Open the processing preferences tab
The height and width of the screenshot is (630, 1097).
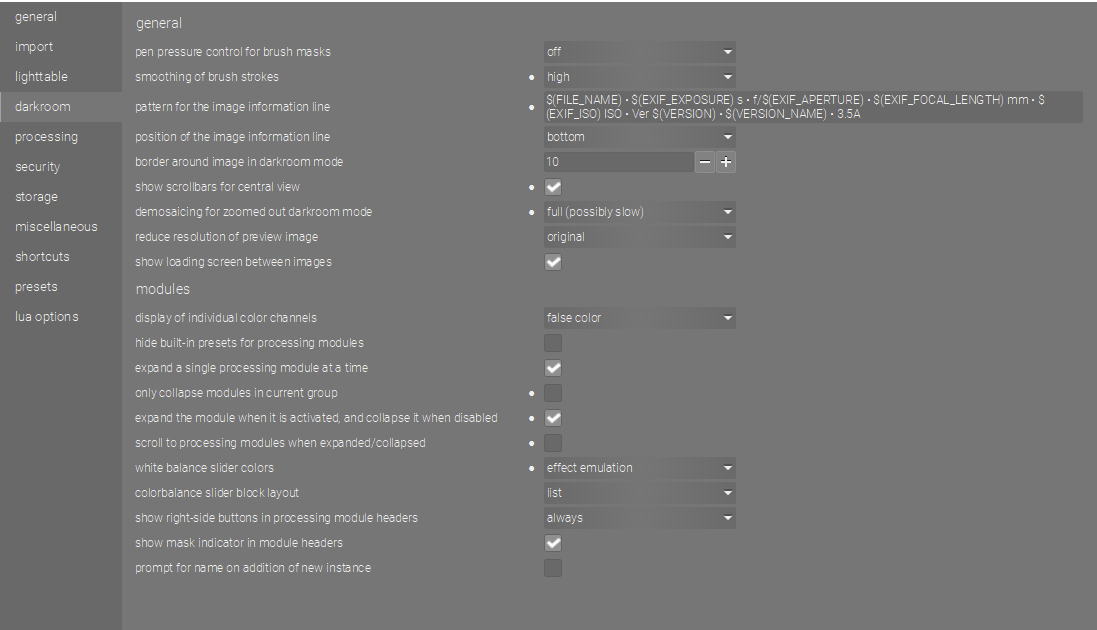click(46, 137)
